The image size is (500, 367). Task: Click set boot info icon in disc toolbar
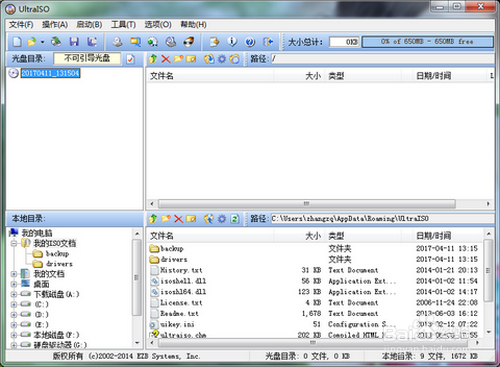coord(235,59)
